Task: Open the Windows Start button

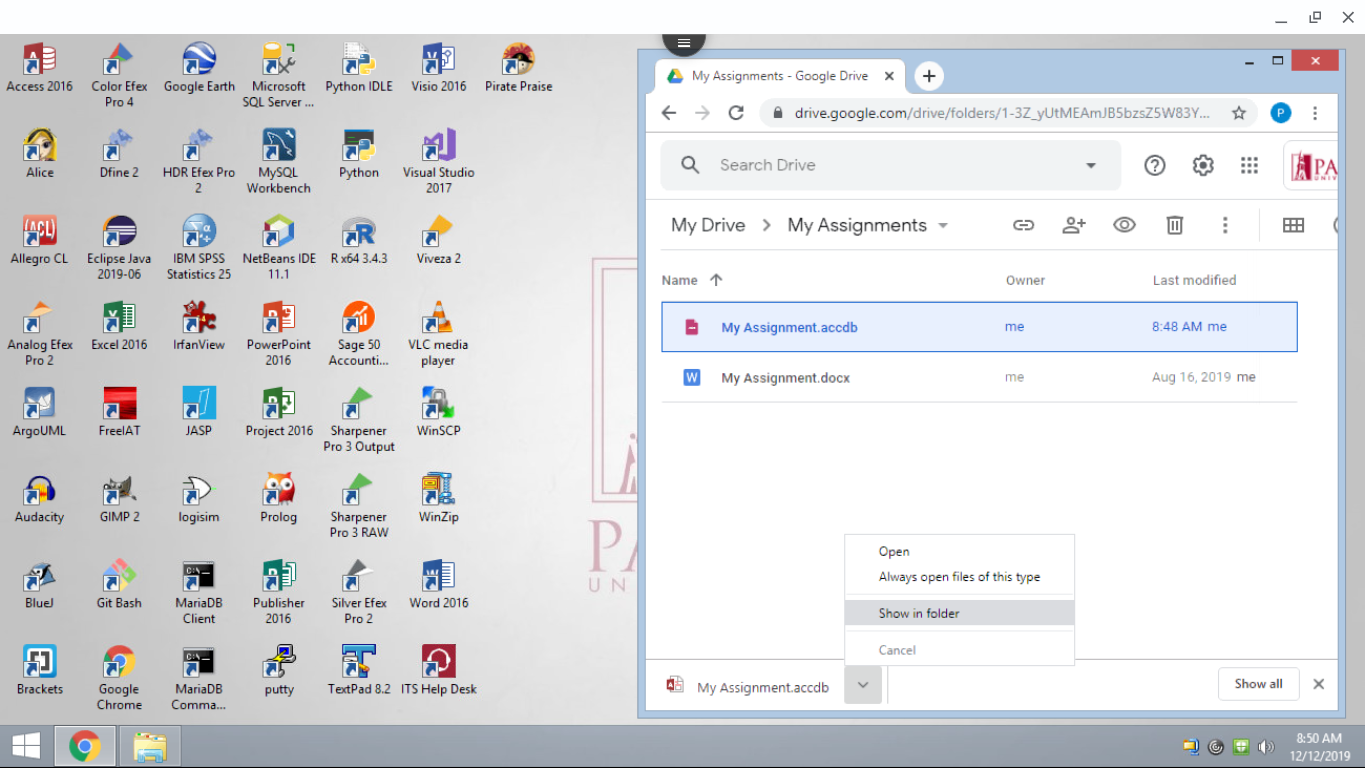Action: tap(26, 746)
